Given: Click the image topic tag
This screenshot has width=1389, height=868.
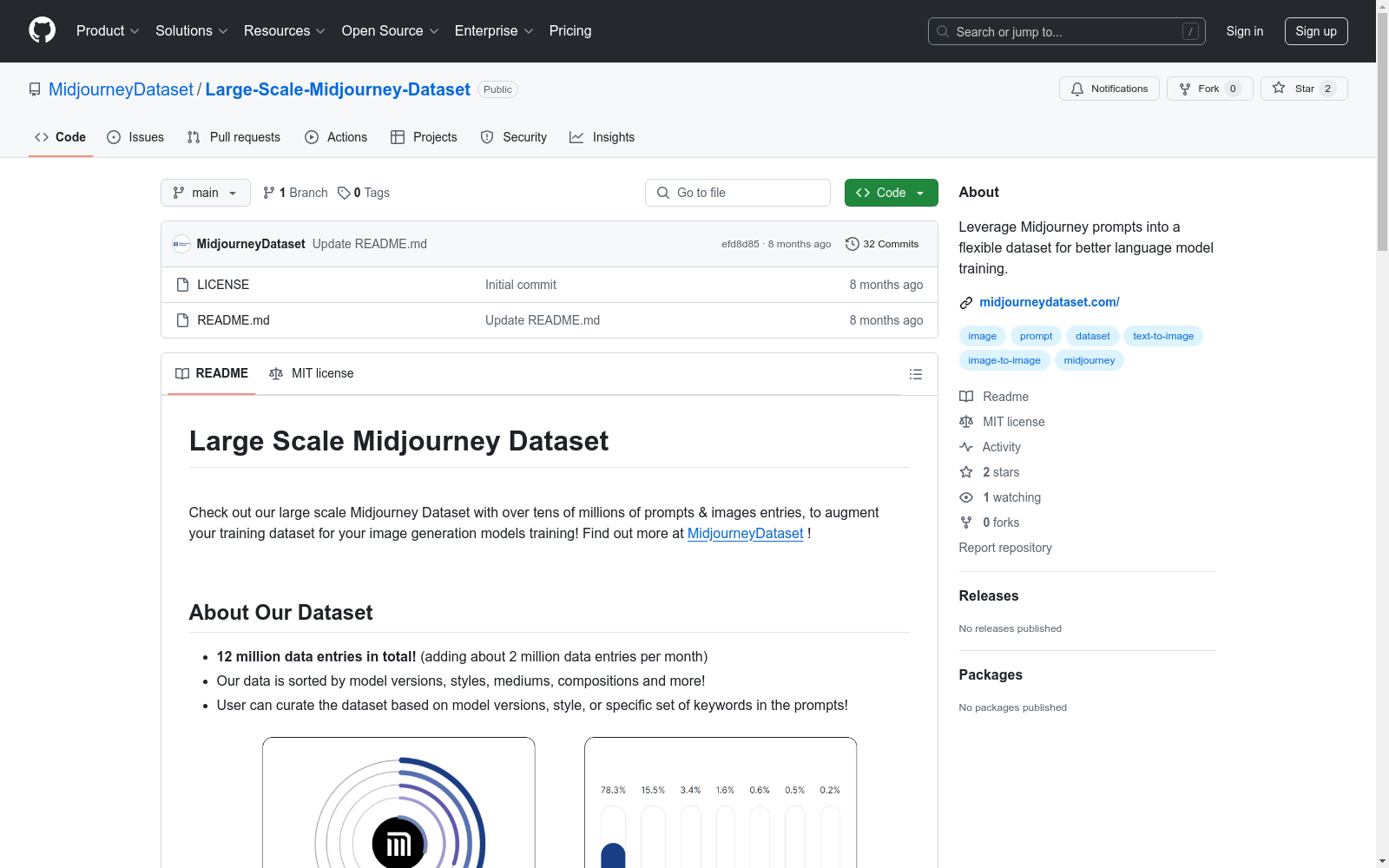Looking at the screenshot, I should 983,336.
